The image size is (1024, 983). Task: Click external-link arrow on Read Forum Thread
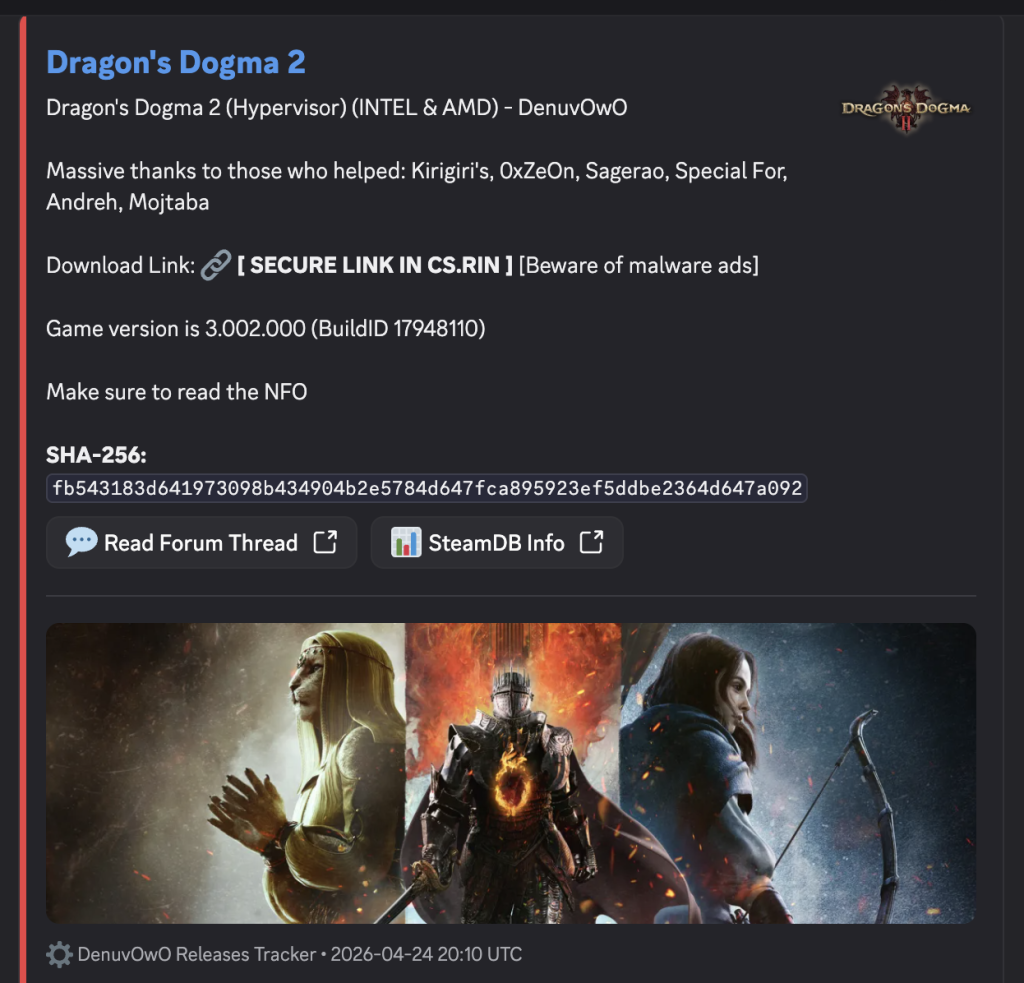325,542
